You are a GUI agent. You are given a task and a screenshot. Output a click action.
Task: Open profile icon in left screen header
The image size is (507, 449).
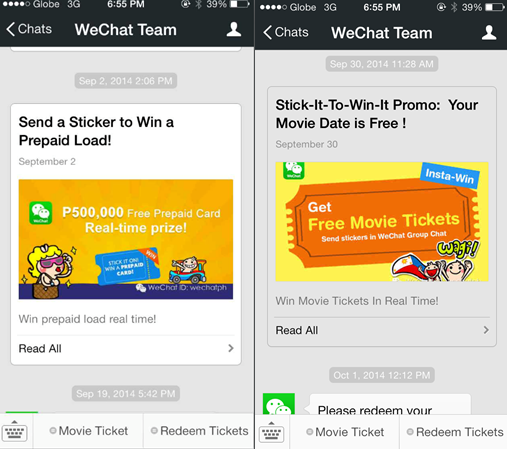coord(234,30)
